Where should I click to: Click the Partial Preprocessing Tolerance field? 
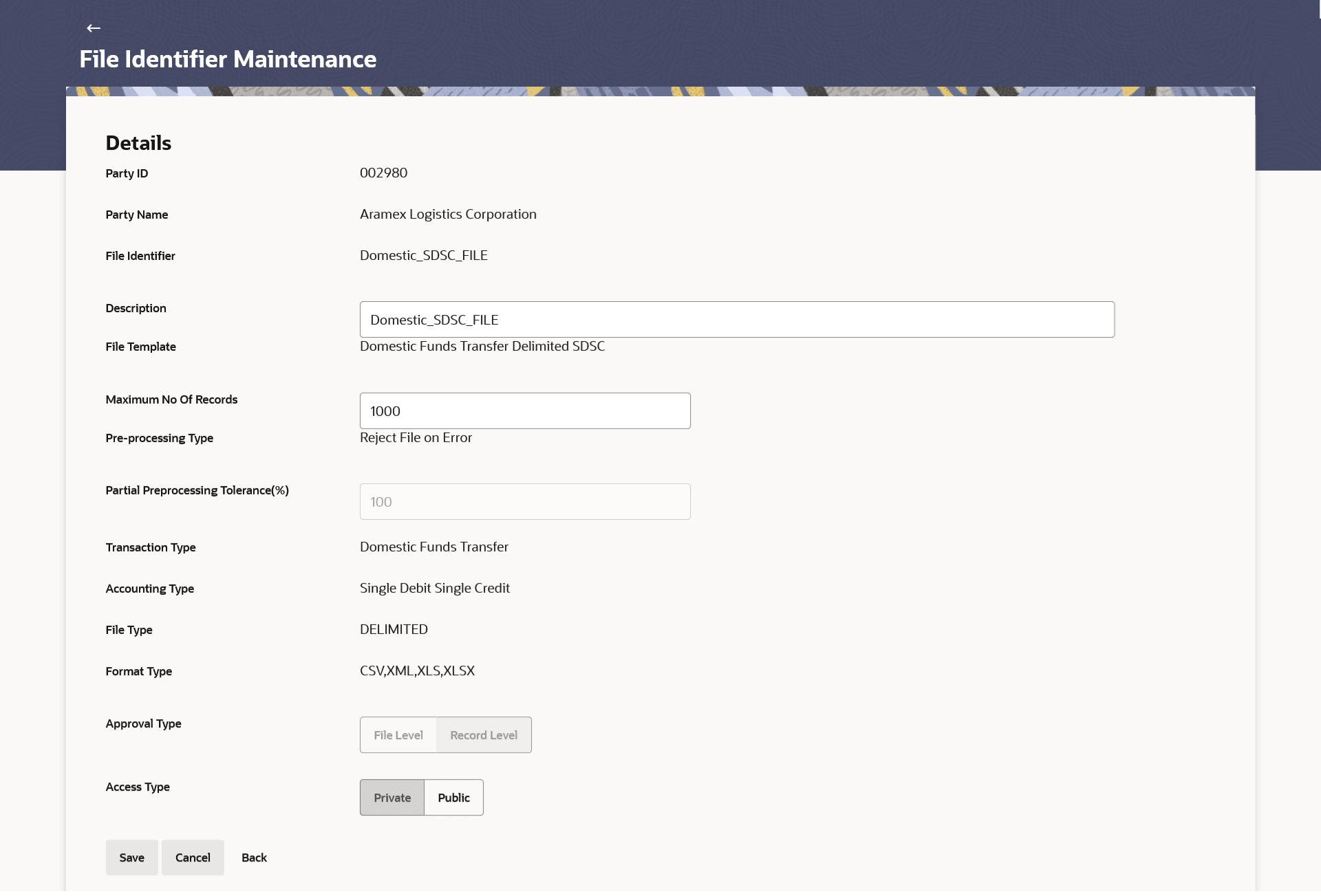[524, 502]
